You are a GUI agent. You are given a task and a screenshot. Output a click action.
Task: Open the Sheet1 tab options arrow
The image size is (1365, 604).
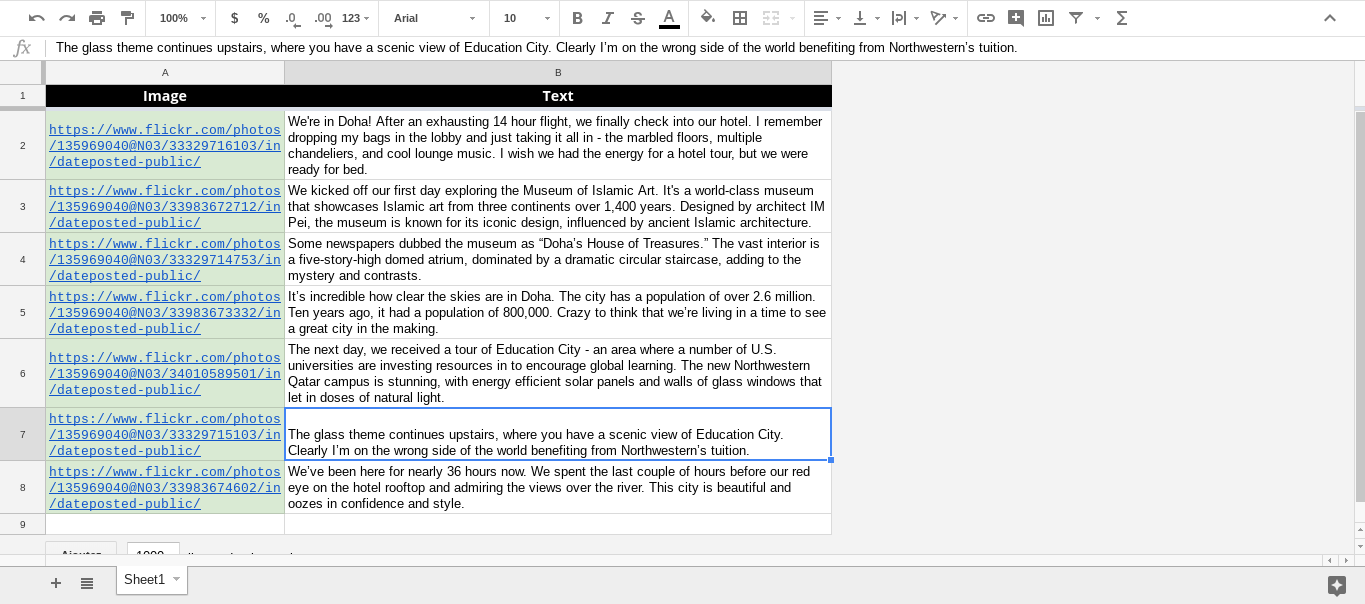(176, 579)
